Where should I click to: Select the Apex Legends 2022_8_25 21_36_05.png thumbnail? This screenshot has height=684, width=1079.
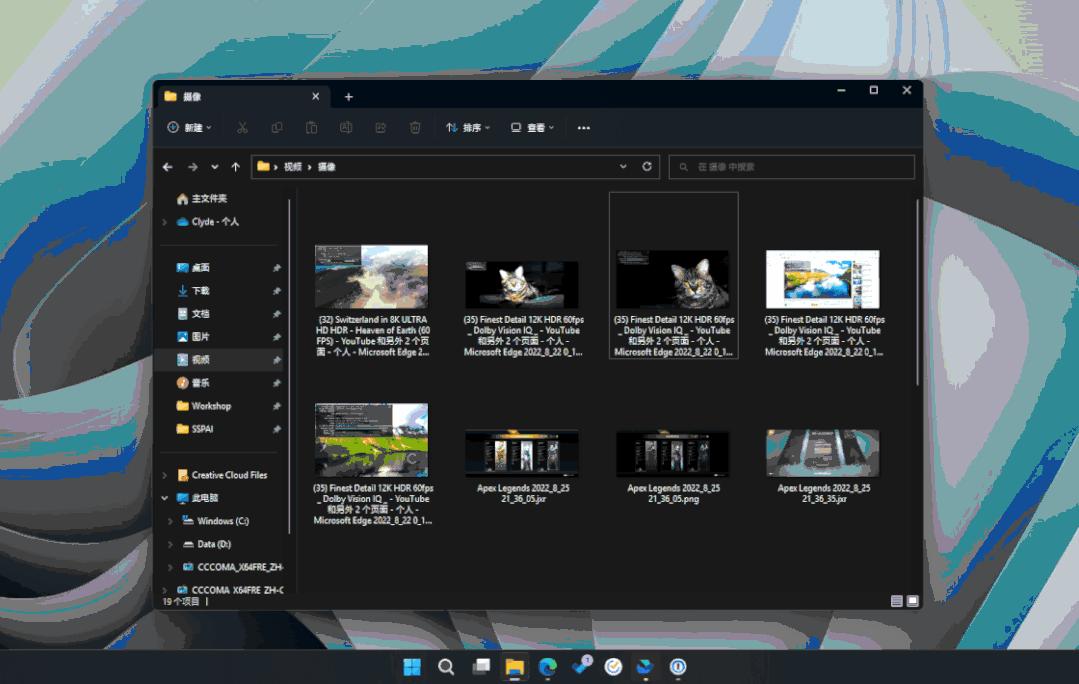click(x=673, y=455)
